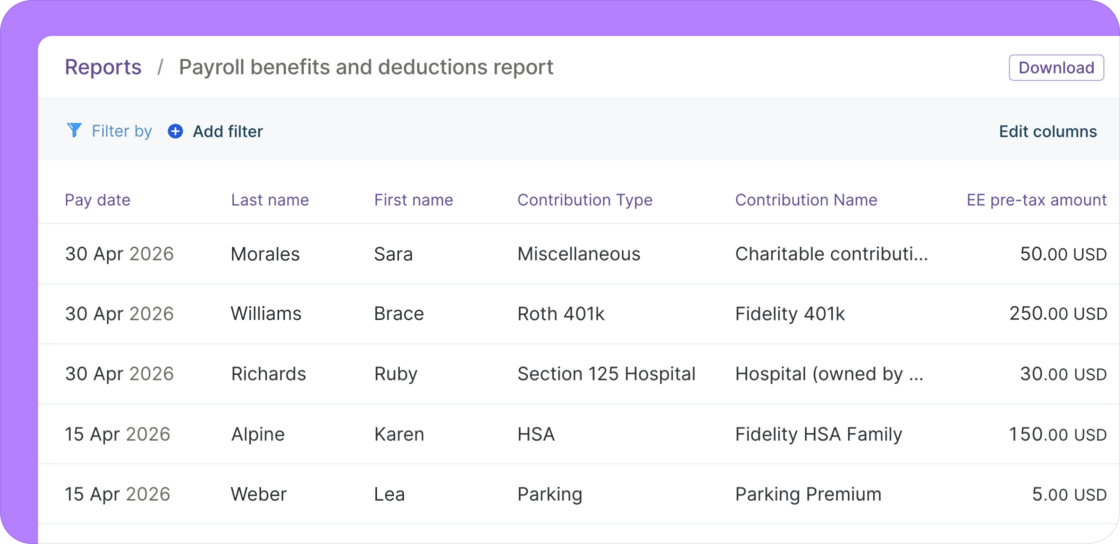Click Roth 401k contribution type
Image resolution: width=1120 pixels, height=544 pixels.
tap(561, 314)
